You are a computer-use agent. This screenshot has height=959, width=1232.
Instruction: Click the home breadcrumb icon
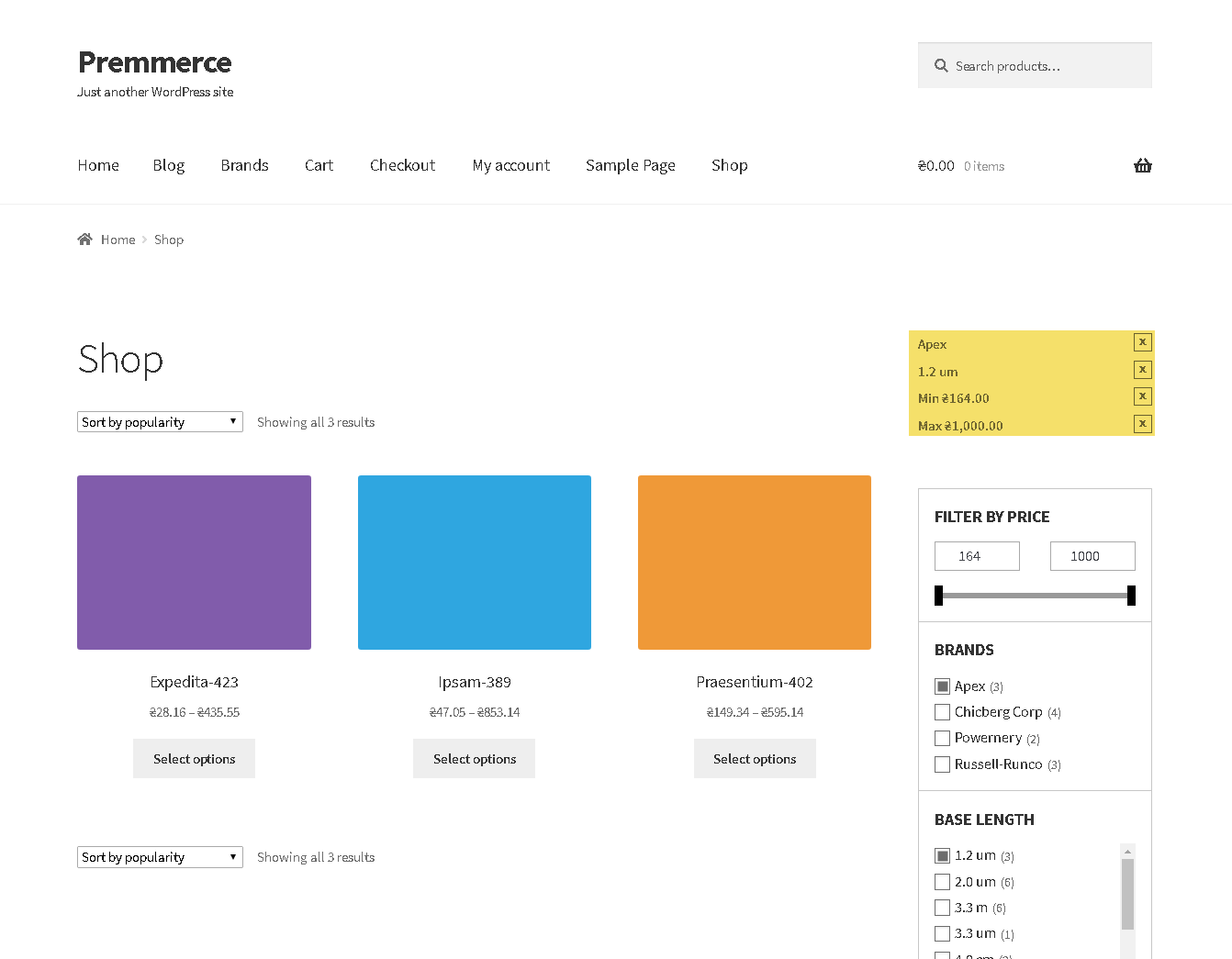84,239
